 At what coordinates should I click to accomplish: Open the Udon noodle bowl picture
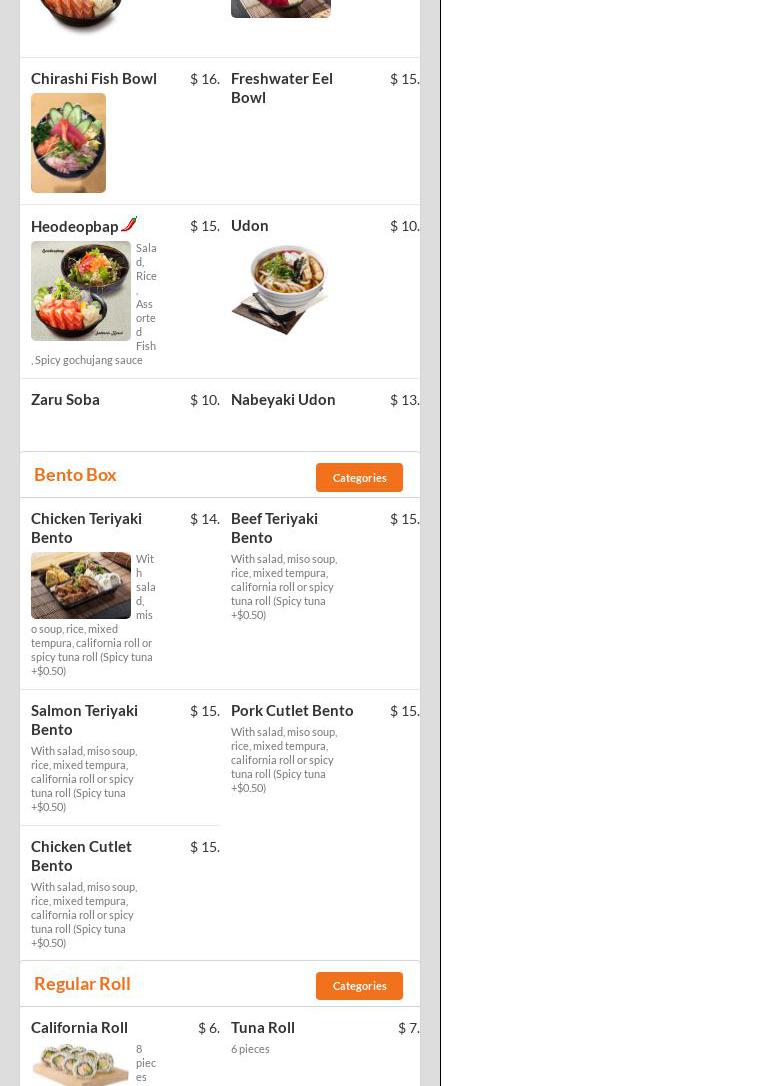(x=280, y=289)
